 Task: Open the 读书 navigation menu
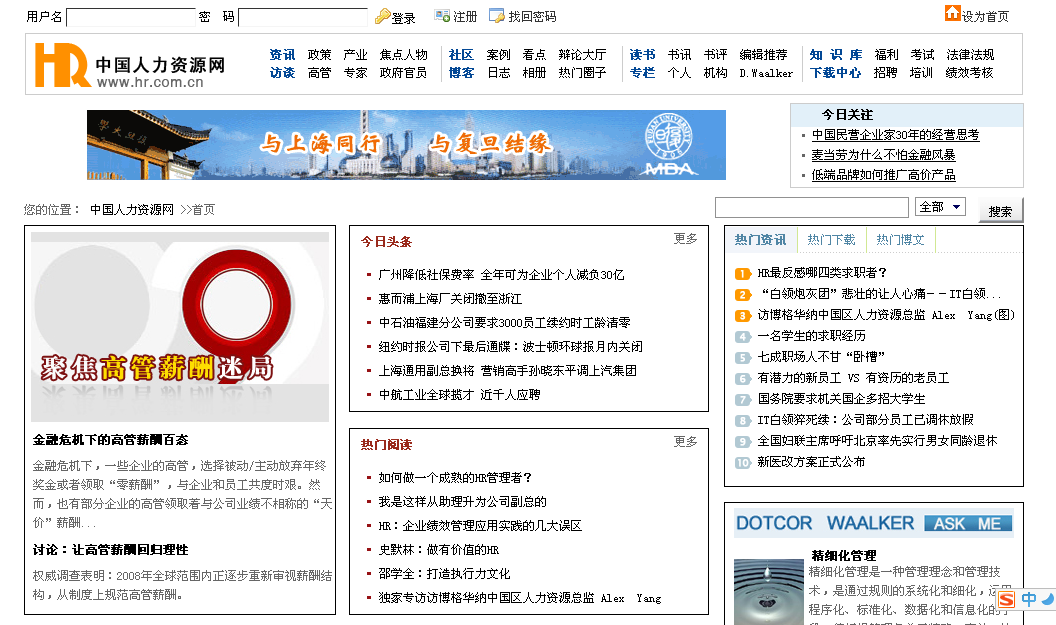[642, 55]
